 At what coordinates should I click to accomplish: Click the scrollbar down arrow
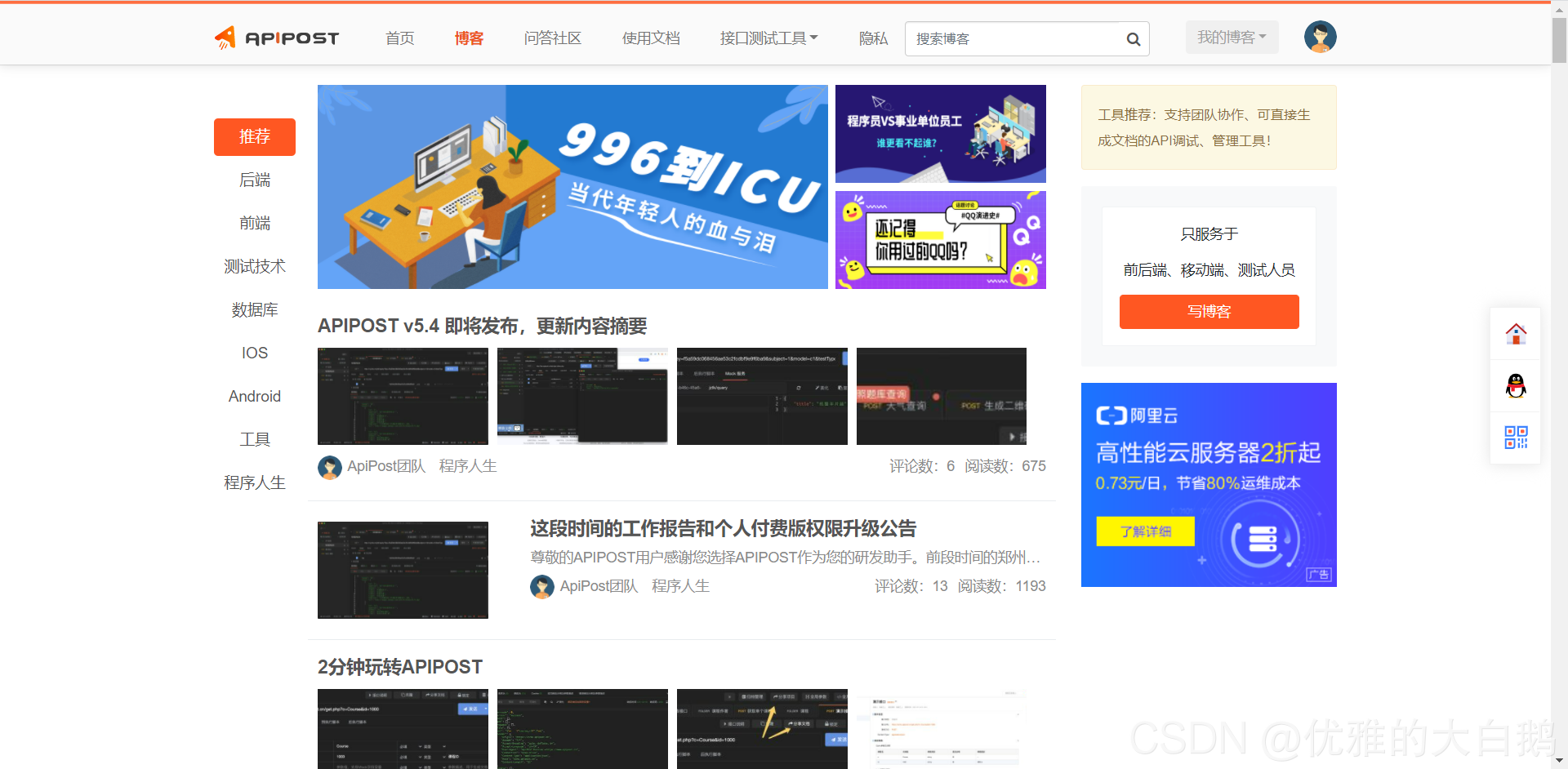1559,762
